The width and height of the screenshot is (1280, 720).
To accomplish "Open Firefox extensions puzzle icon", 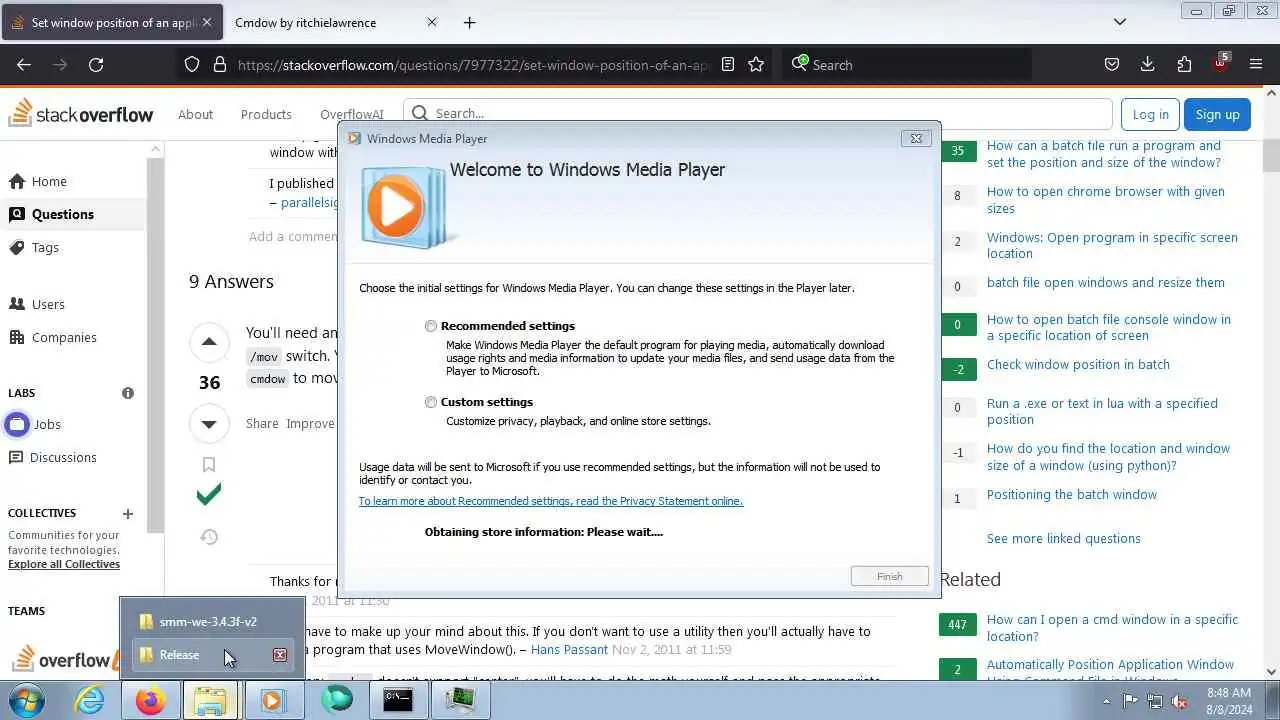I will click(x=1184, y=64).
